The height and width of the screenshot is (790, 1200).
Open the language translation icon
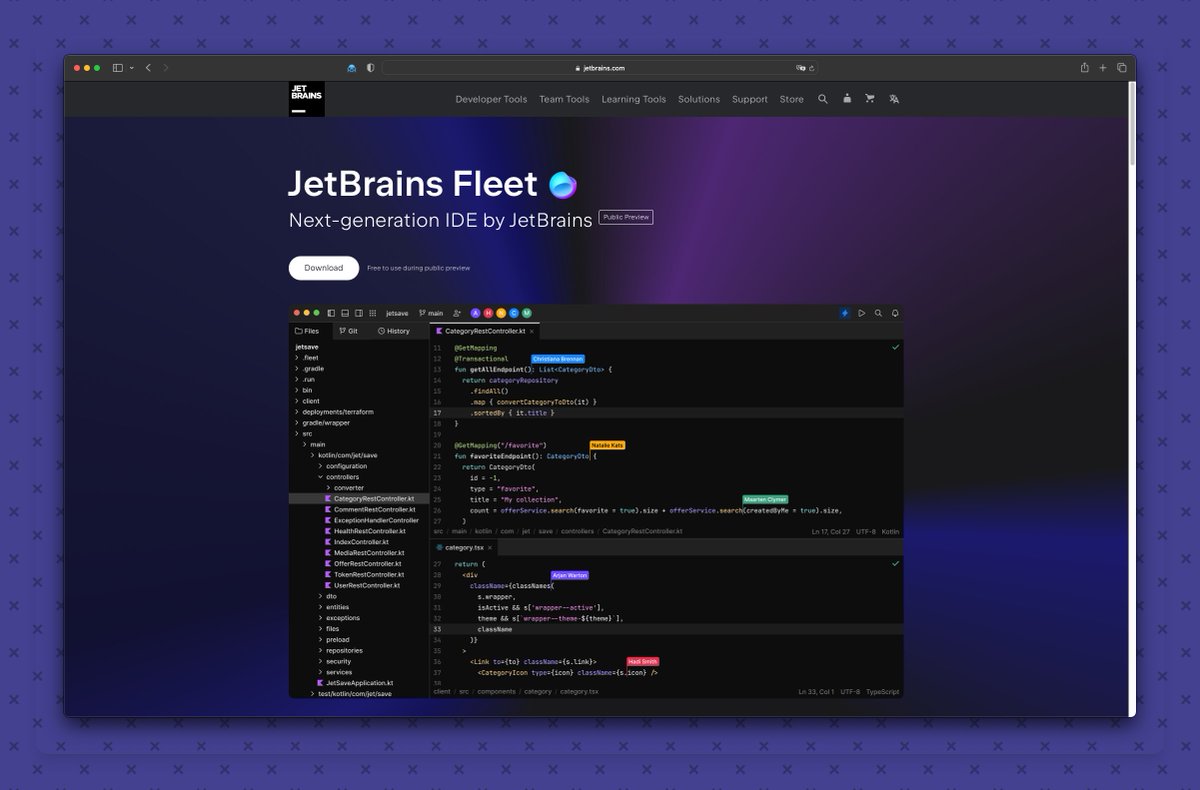point(894,99)
